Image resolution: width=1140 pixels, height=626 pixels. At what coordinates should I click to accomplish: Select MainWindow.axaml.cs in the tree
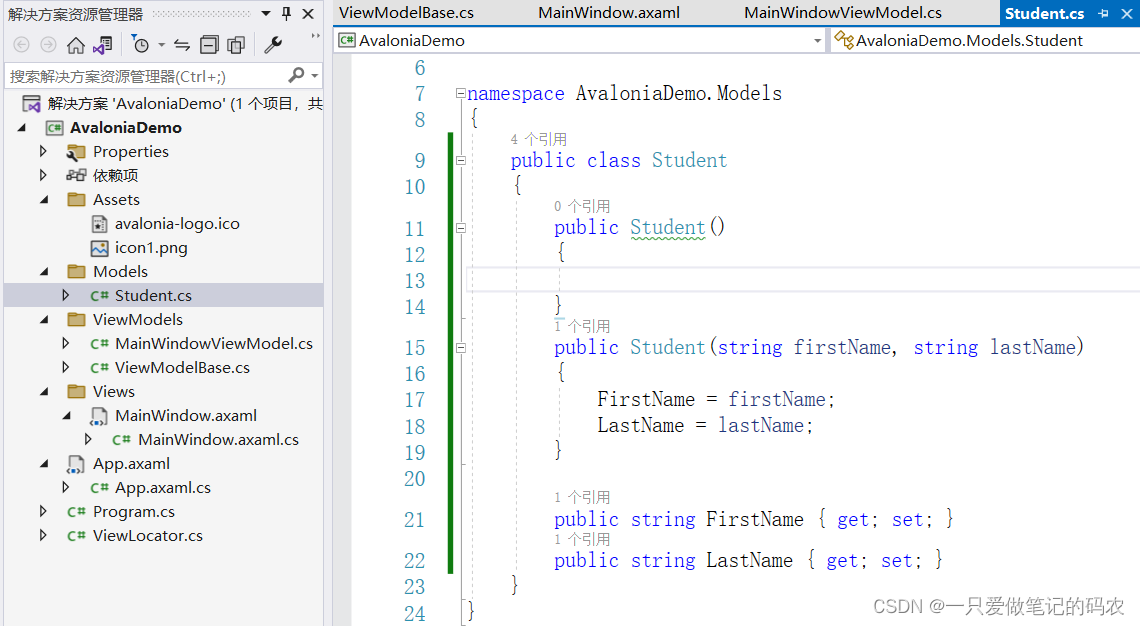(x=218, y=440)
